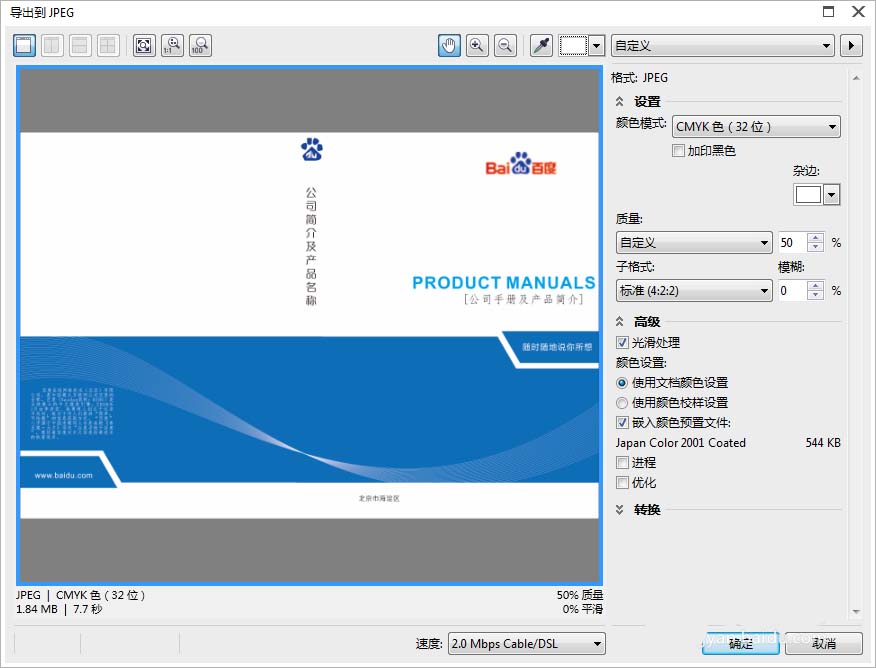Click the 杂边 white color swatch

(x=808, y=194)
